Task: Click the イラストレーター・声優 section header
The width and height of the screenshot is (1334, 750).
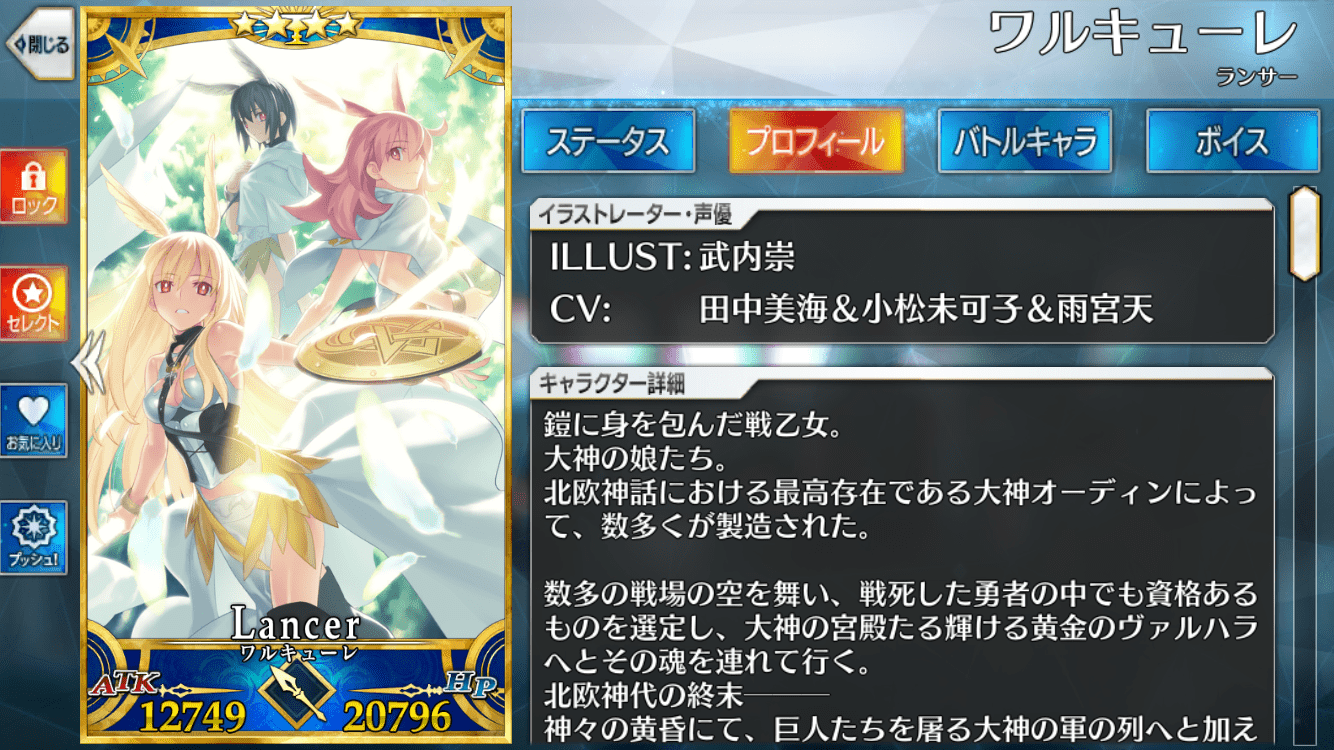Action: point(634,213)
